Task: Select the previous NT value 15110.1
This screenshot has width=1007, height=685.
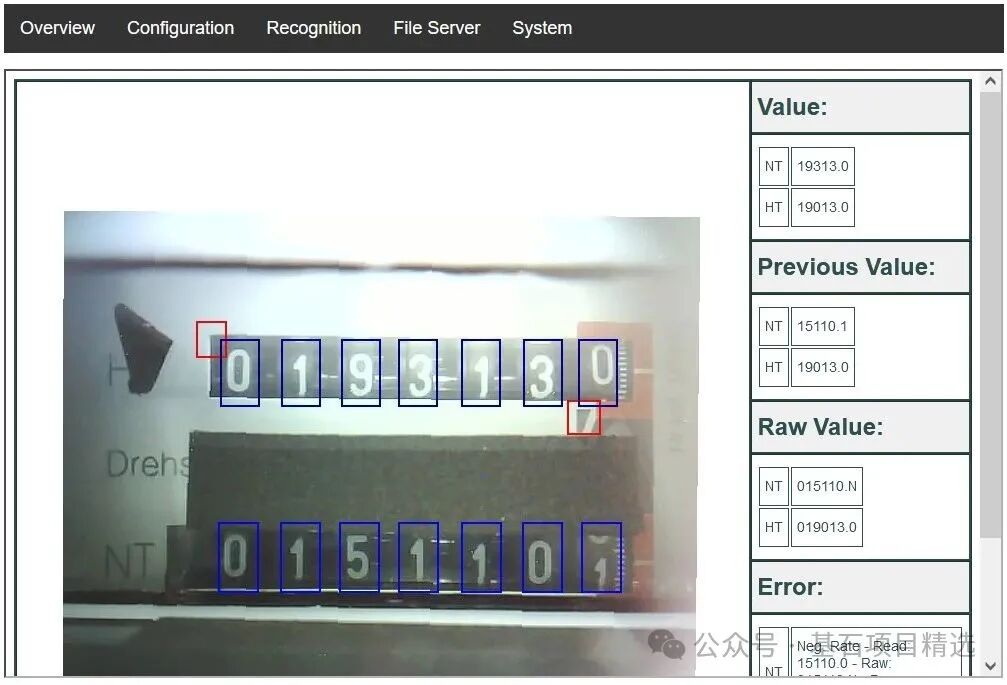Action: 824,325
